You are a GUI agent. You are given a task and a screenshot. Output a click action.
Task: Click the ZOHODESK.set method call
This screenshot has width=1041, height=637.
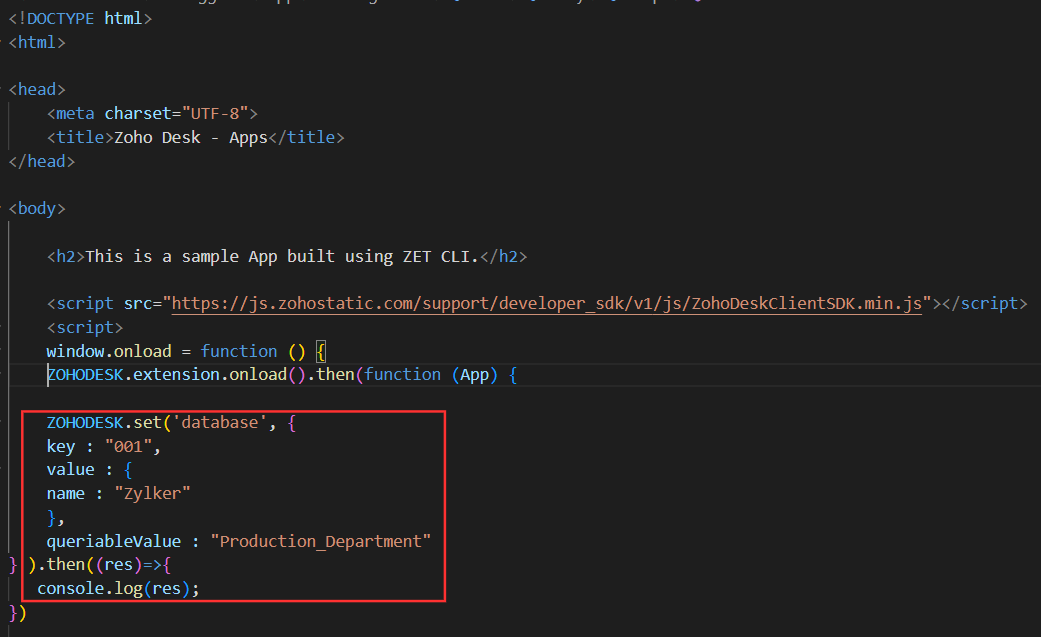pyautogui.click(x=104, y=422)
